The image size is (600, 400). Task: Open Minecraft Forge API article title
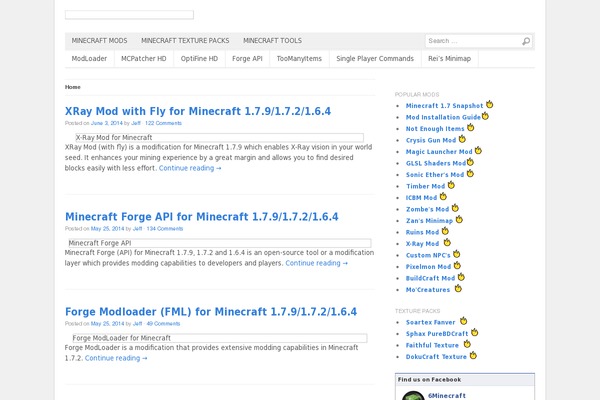(202, 217)
